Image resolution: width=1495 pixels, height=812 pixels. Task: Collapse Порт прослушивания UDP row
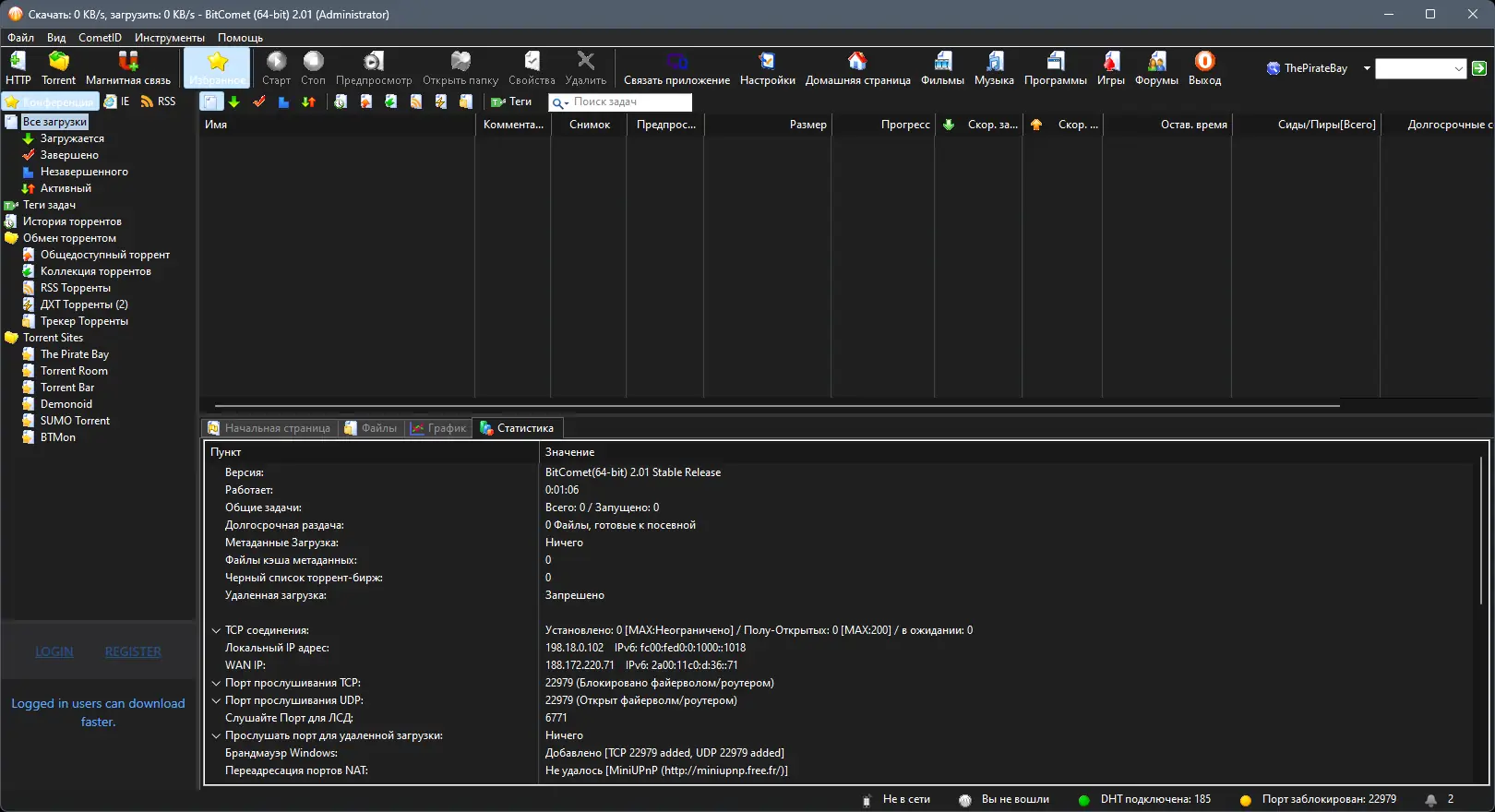216,700
